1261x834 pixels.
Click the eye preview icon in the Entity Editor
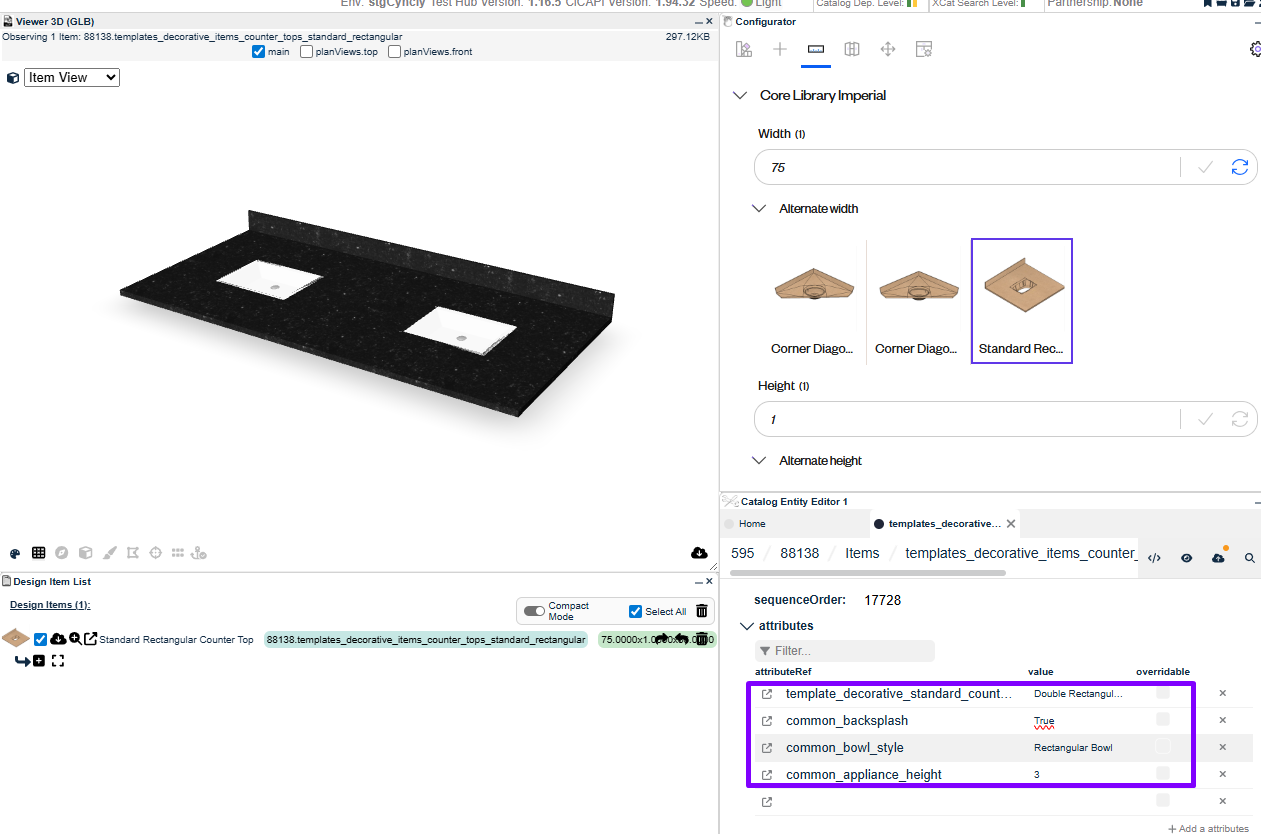(1186, 558)
